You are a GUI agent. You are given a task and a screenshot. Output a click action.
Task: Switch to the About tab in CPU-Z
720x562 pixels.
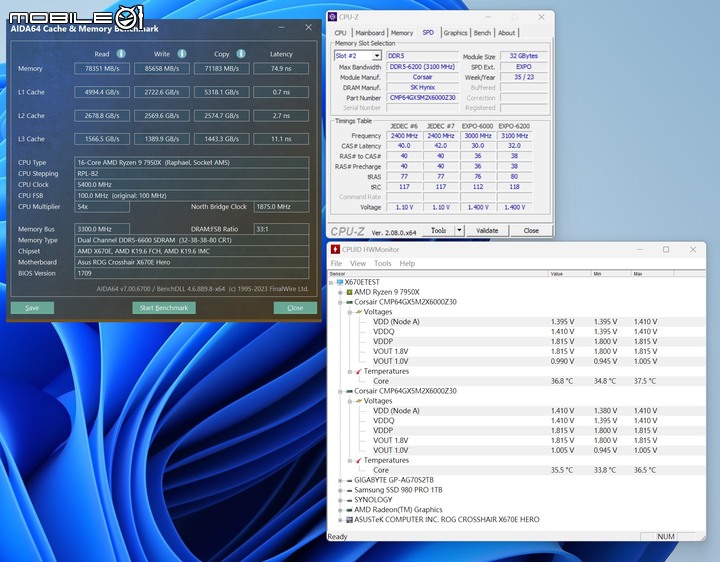click(506, 33)
